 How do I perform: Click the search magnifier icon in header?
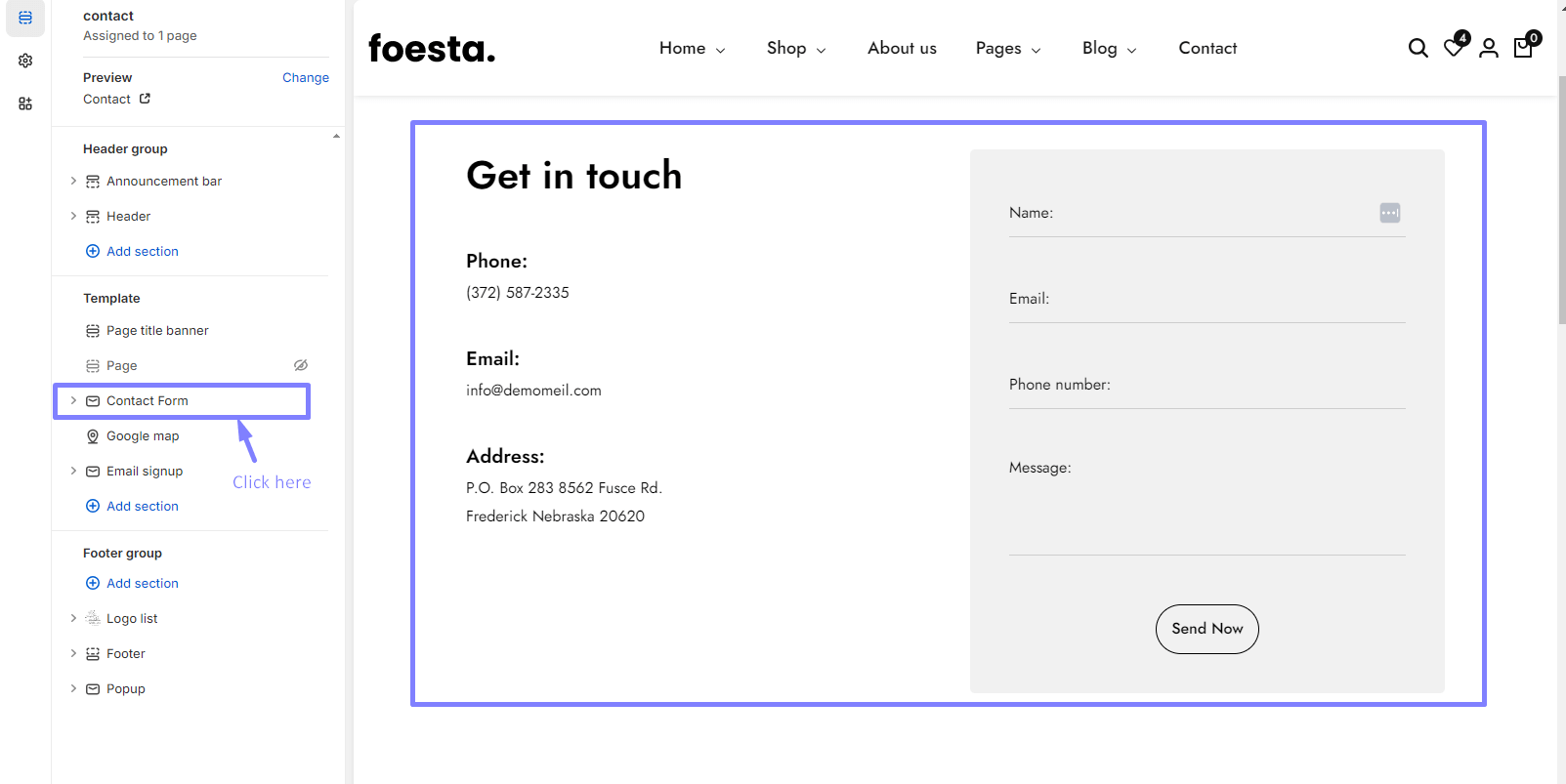point(1418,48)
